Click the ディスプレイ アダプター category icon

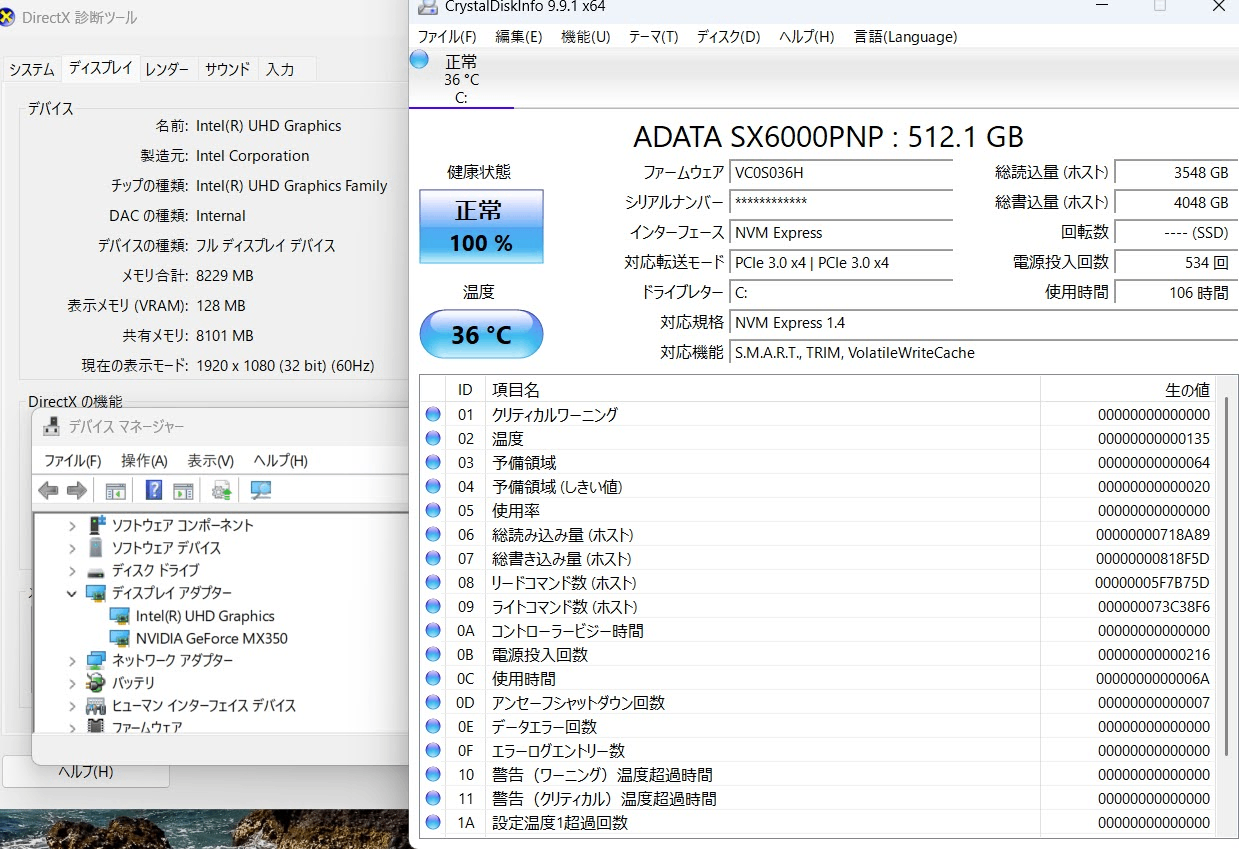tap(96, 593)
